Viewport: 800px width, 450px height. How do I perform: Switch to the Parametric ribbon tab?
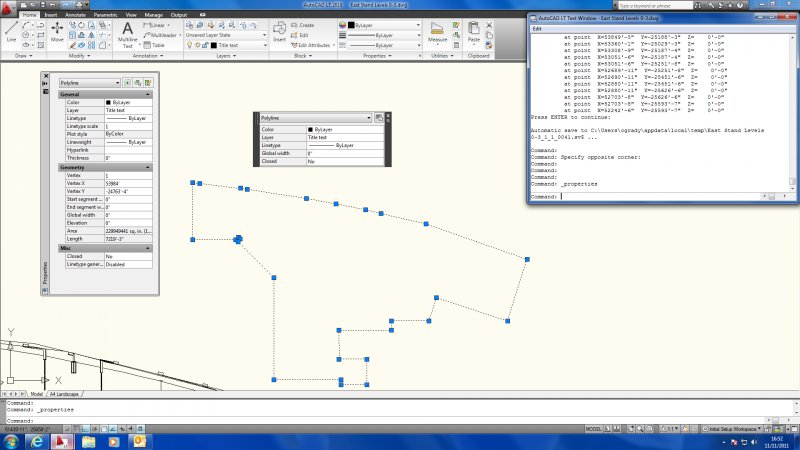(106, 15)
